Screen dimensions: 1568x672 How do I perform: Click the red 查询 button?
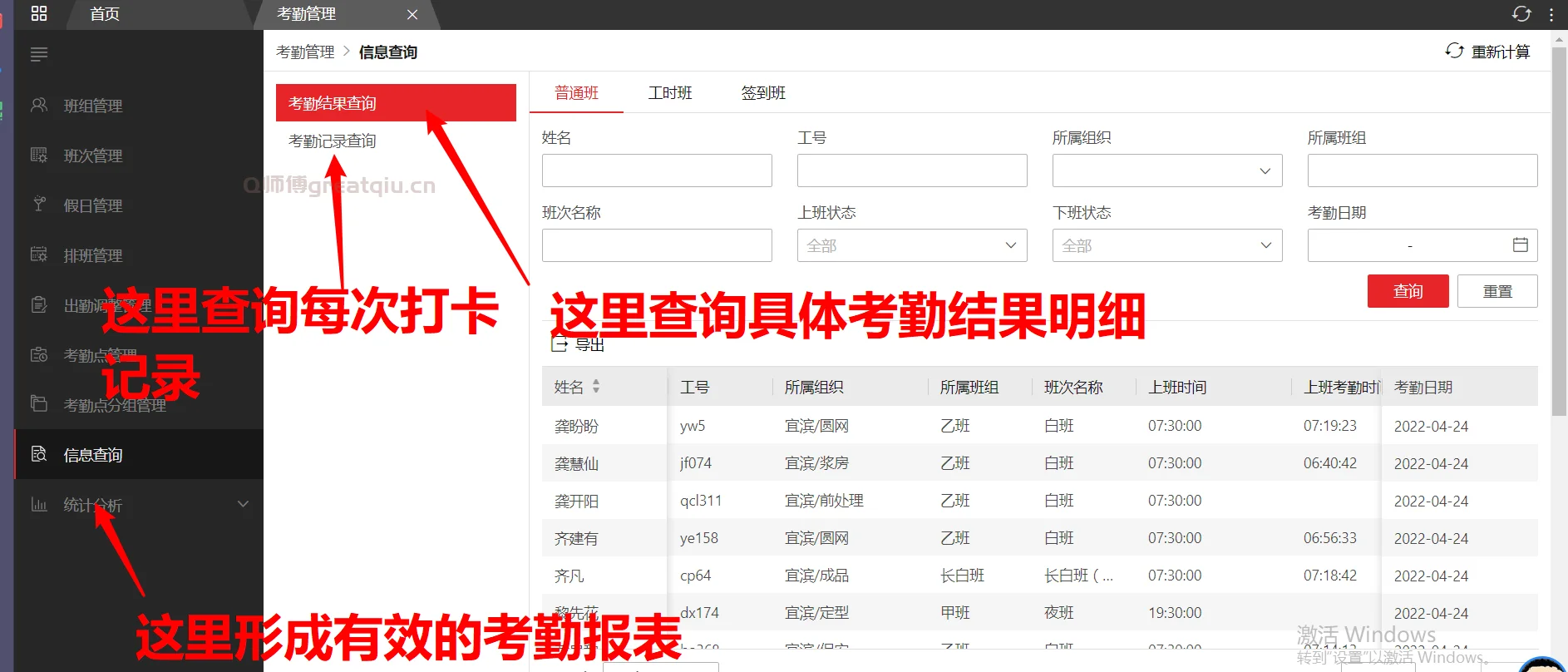coord(1408,291)
